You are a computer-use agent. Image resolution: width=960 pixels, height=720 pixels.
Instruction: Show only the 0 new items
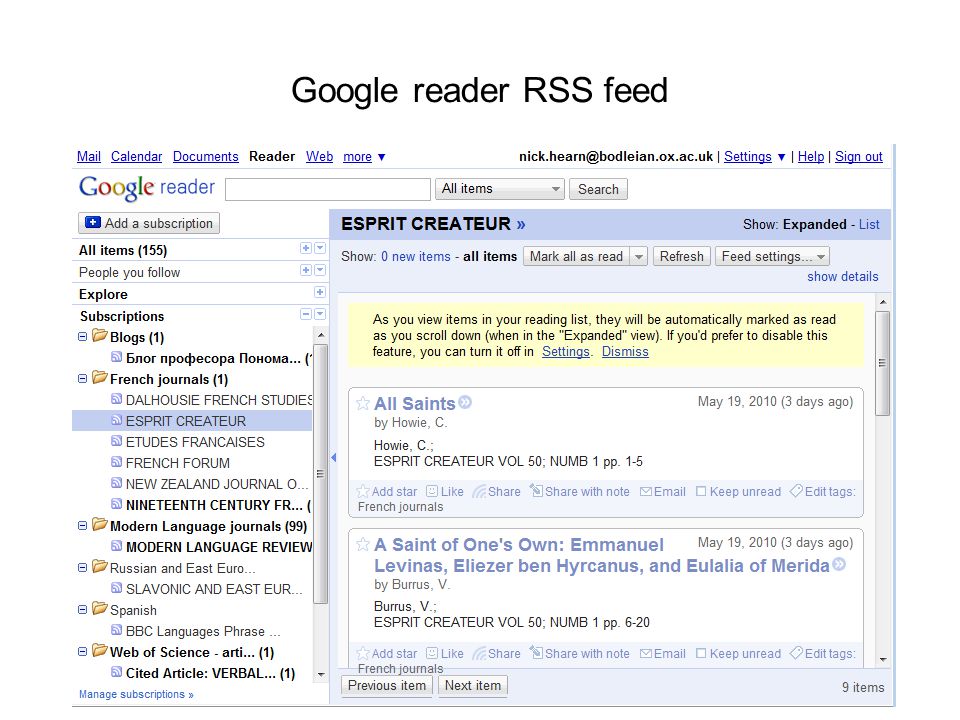(416, 257)
